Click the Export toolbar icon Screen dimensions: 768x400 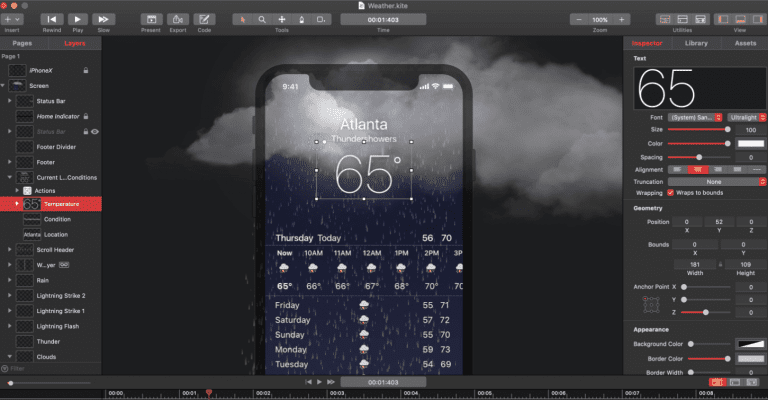click(x=177, y=19)
